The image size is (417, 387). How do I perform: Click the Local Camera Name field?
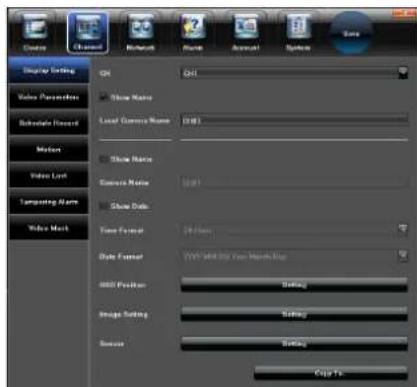coord(294,120)
